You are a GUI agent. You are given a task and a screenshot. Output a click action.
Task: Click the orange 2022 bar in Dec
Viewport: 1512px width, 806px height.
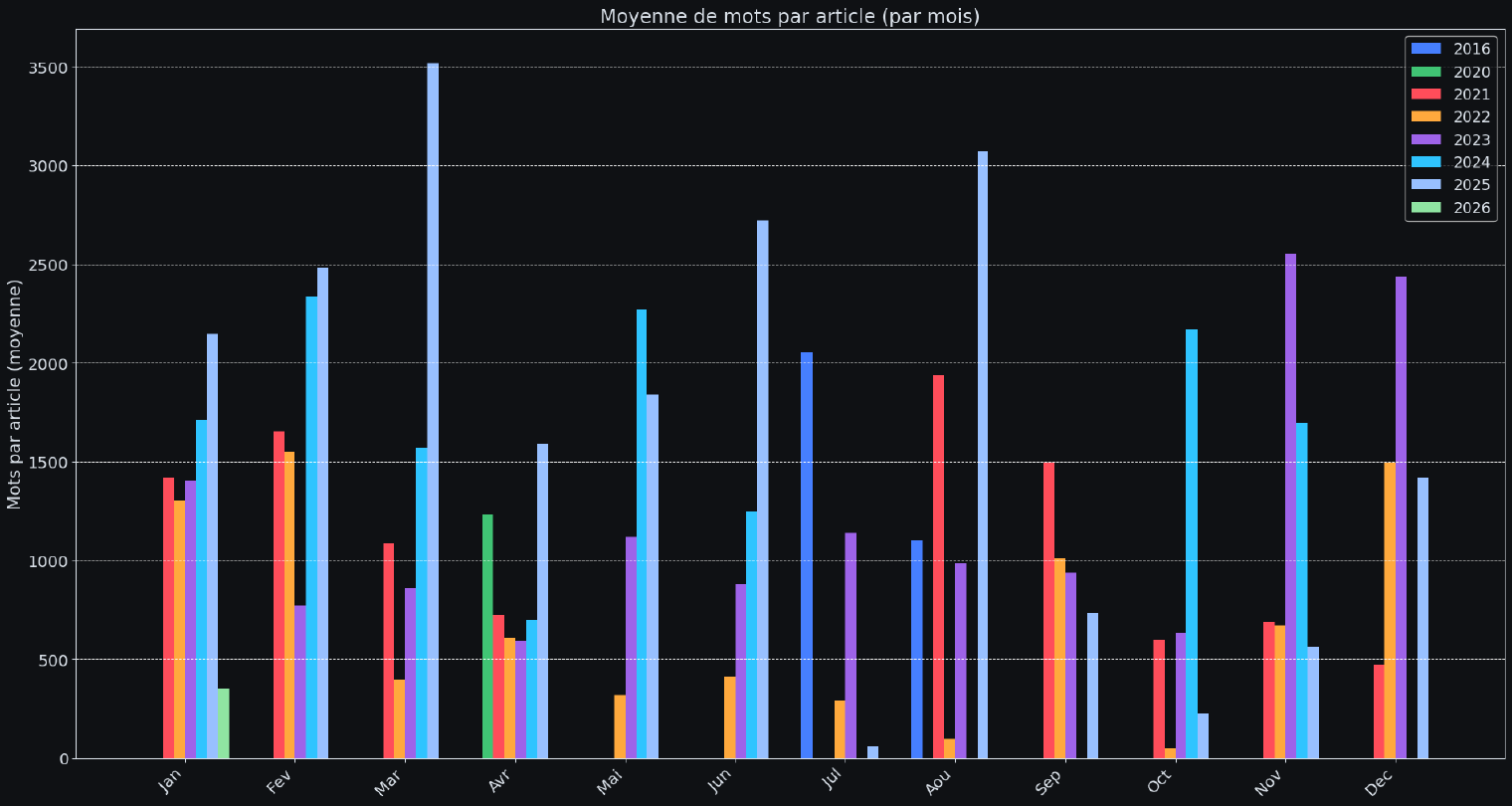point(1390,610)
